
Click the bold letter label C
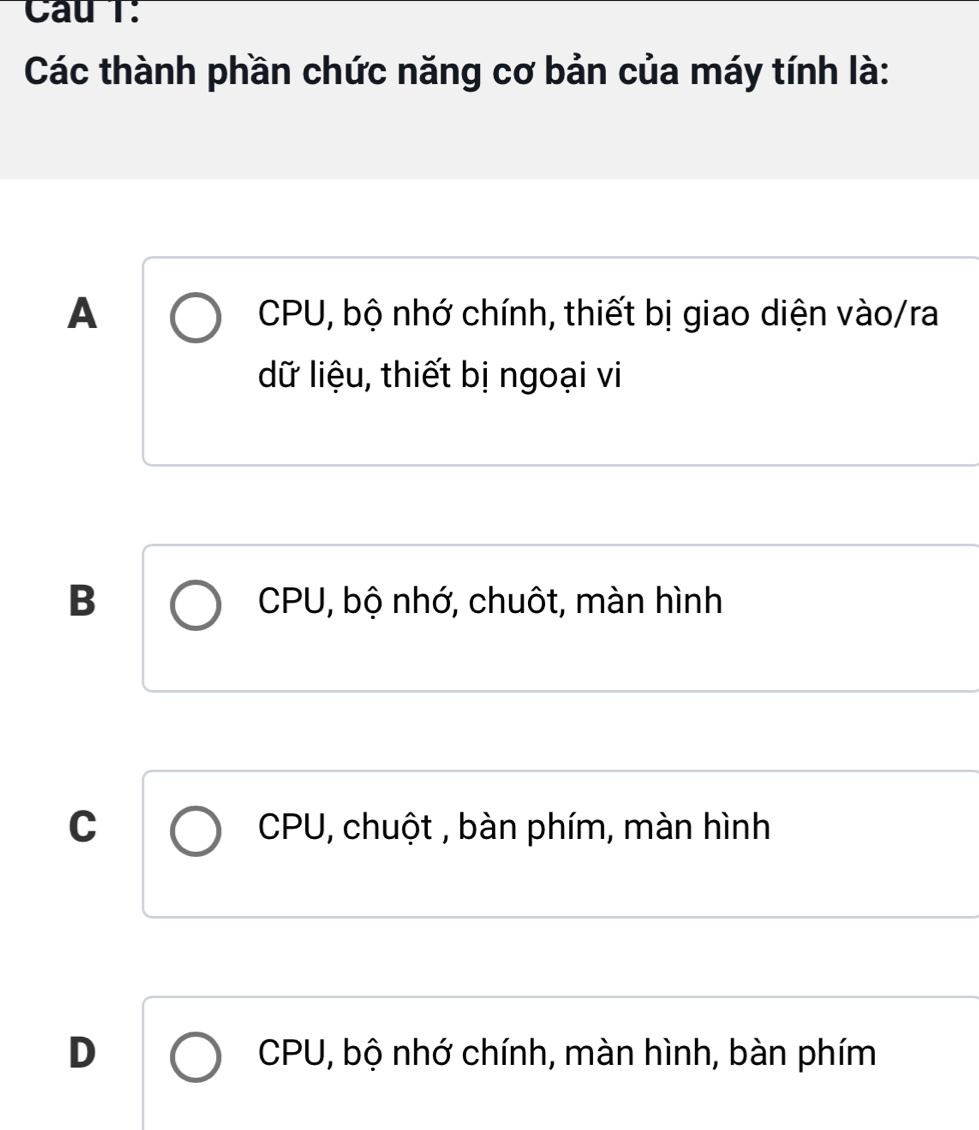coord(86,828)
